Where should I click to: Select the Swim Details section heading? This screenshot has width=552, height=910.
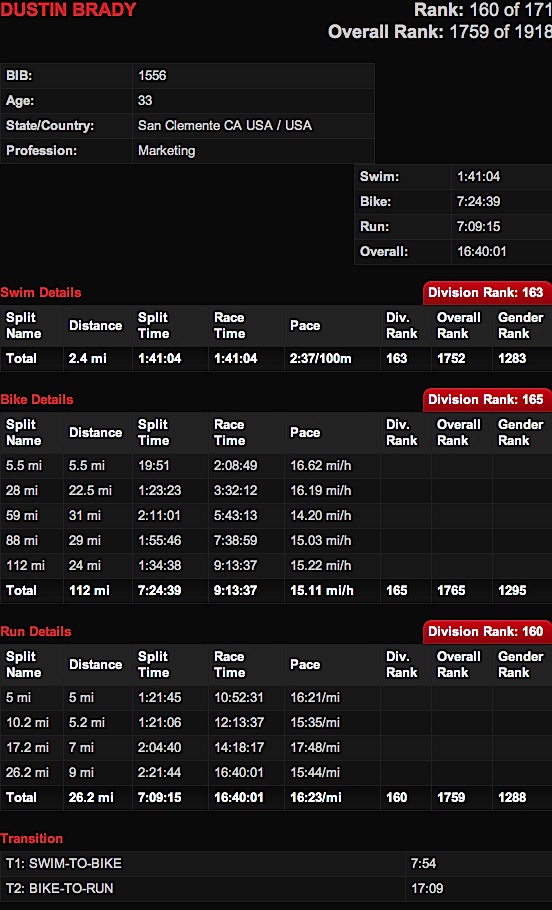(41, 292)
